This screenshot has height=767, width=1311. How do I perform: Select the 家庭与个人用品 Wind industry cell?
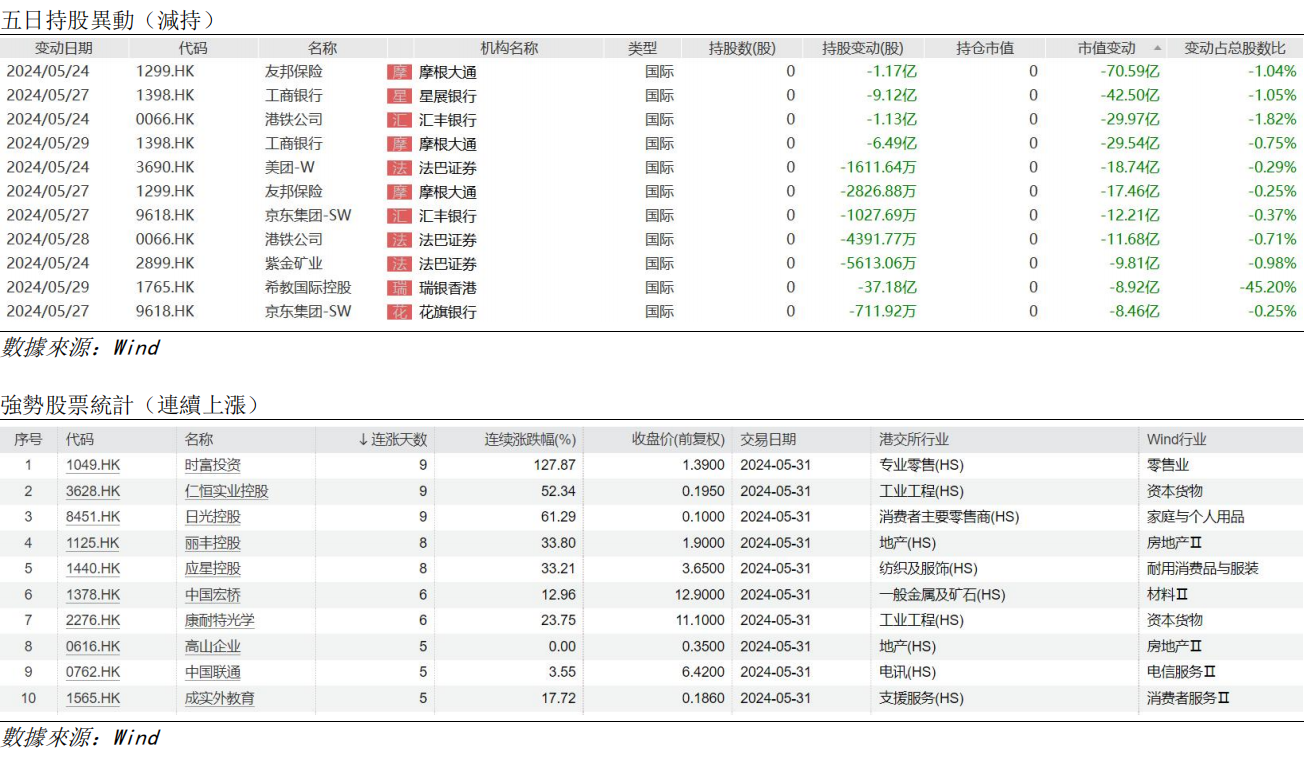pos(1195,517)
